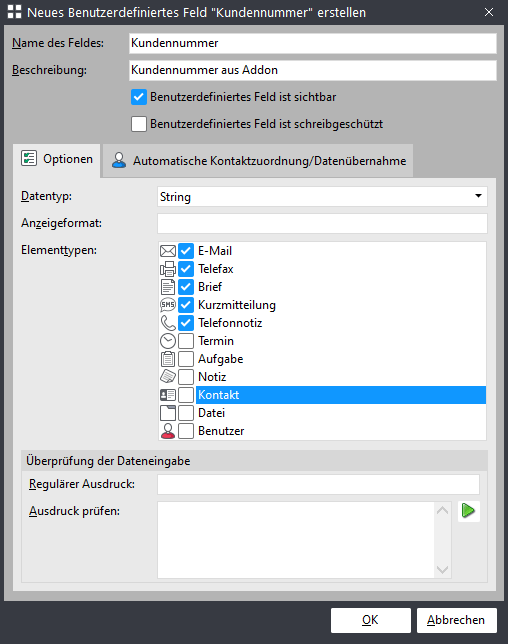Click the Abbrechen button
This screenshot has height=644, width=508.
(x=456, y=620)
